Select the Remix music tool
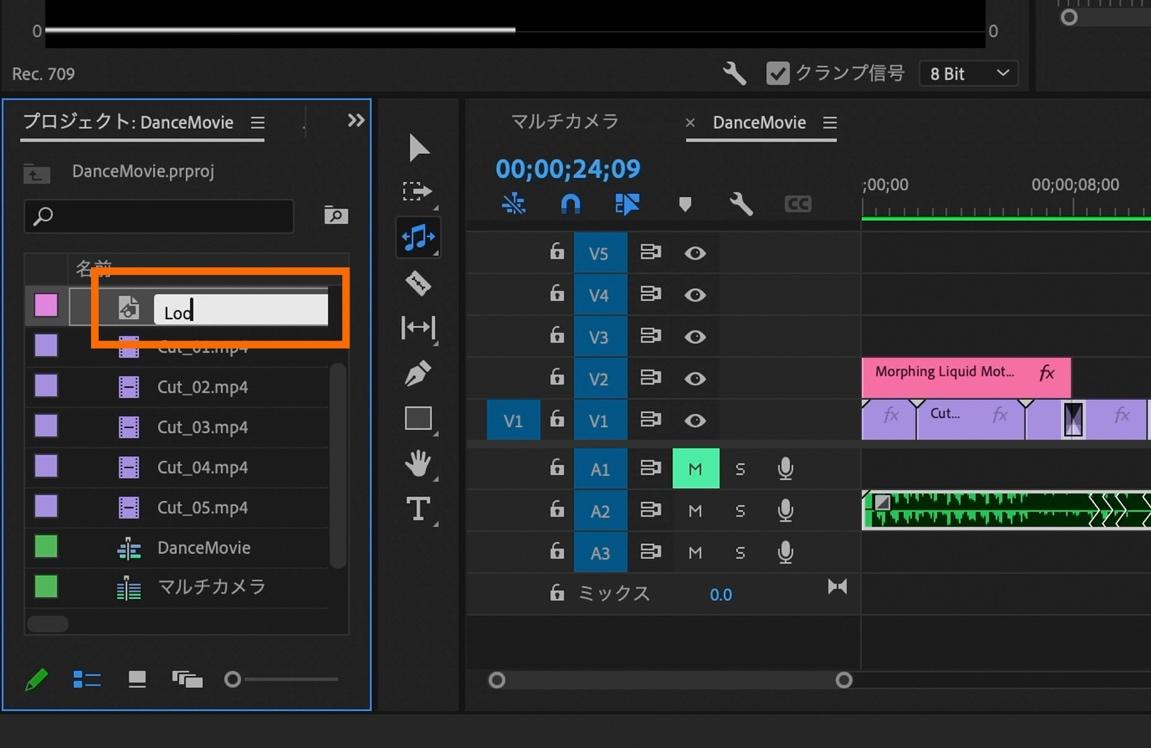Image resolution: width=1151 pixels, height=748 pixels. pos(418,238)
